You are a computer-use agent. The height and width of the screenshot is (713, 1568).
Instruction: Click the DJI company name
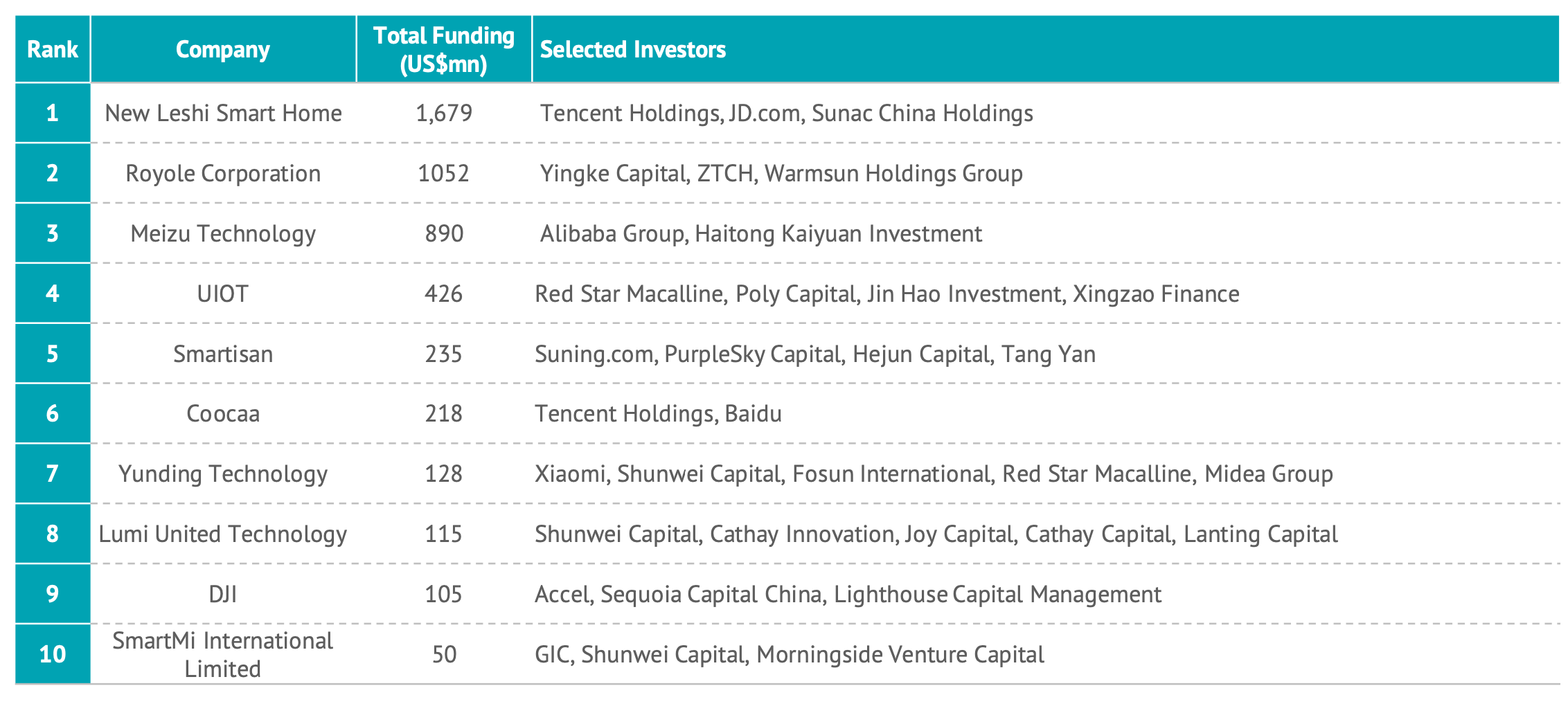coord(223,594)
